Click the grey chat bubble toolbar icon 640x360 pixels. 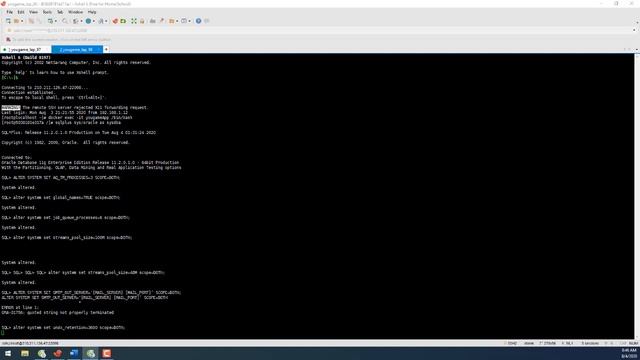[207, 21]
